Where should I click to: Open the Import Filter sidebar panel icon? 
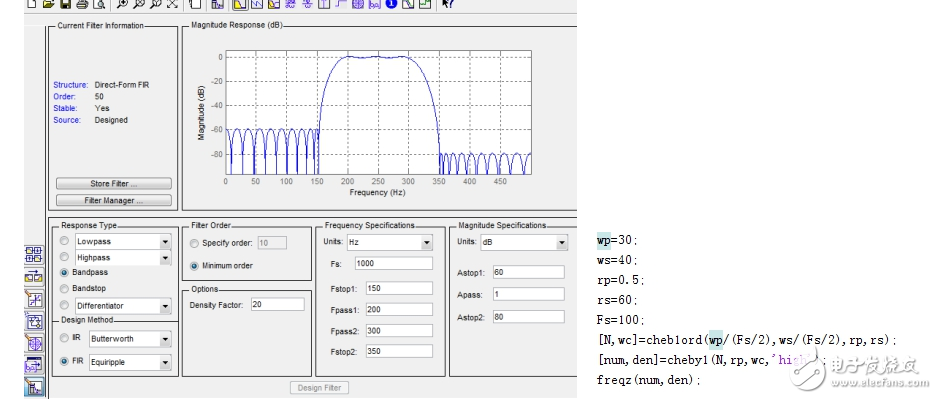(33, 364)
